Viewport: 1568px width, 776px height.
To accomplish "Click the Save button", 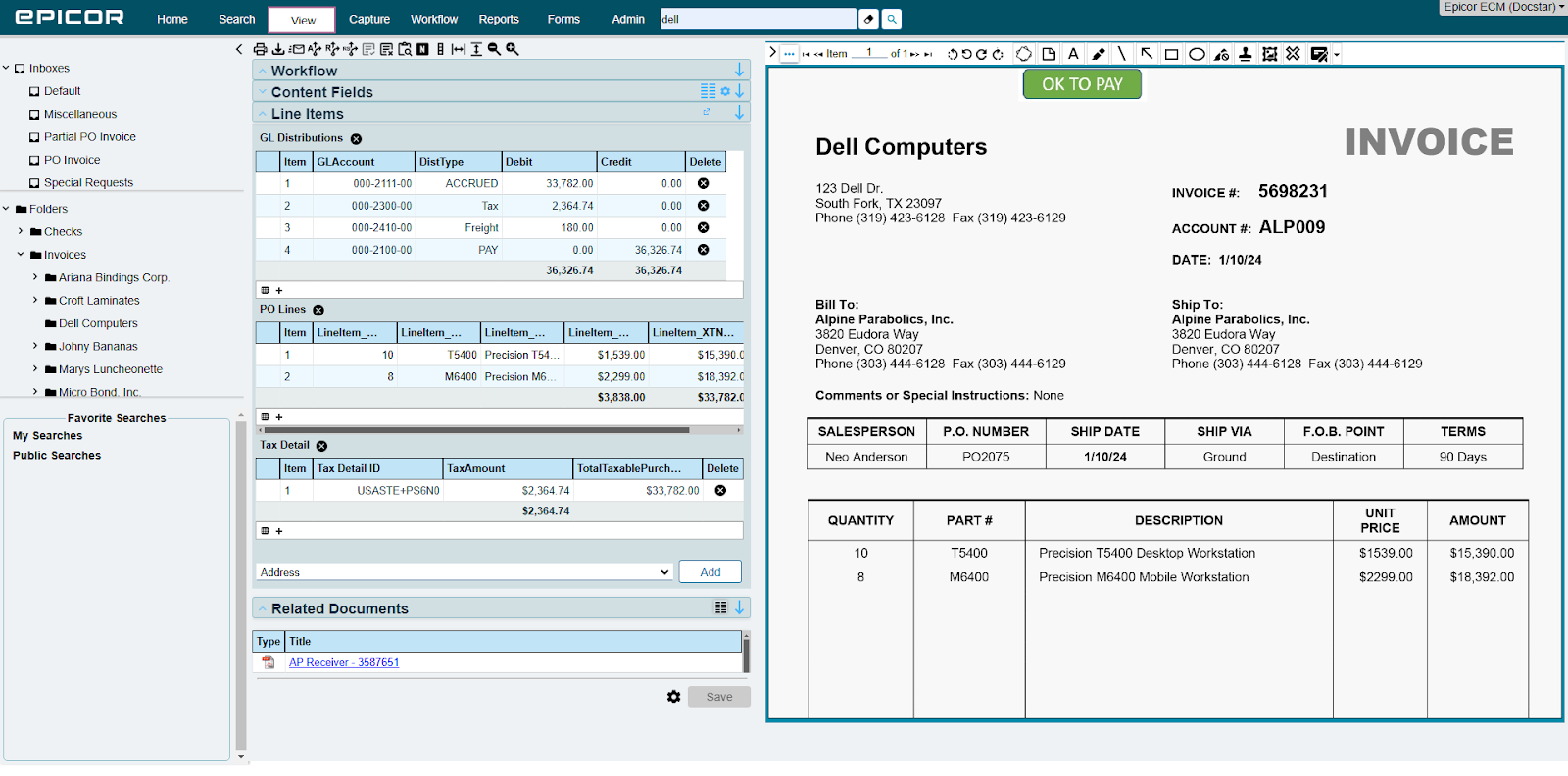I will click(x=719, y=697).
